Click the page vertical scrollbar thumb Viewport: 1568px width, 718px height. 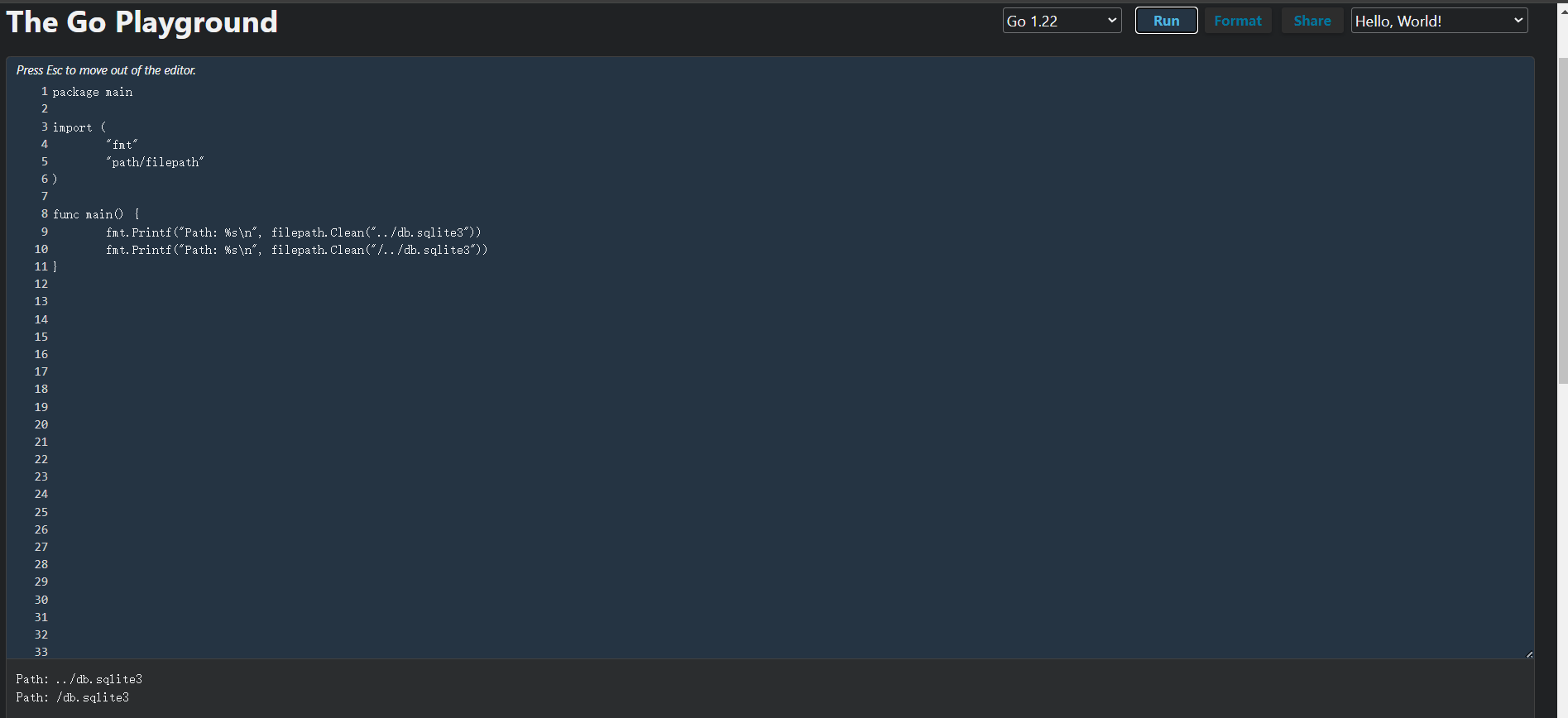click(1563, 221)
